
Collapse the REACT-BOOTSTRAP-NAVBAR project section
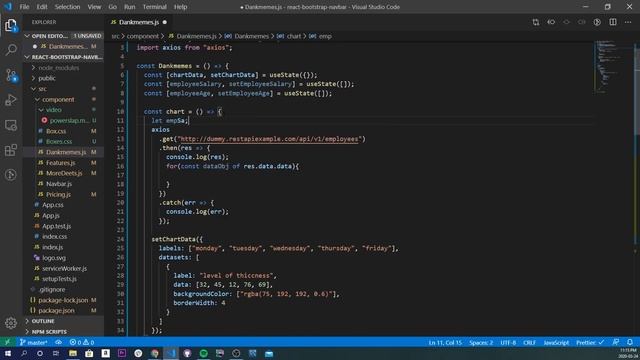pyautogui.click(x=63, y=57)
